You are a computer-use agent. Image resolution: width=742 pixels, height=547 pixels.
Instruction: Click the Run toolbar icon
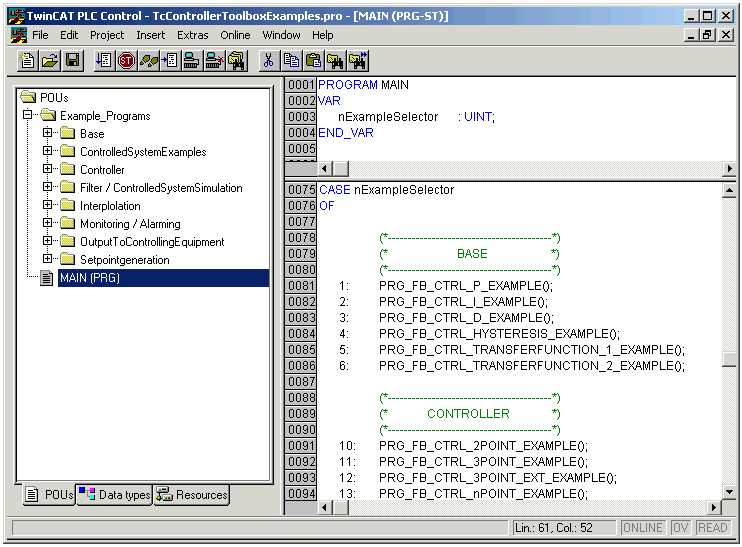point(104,61)
